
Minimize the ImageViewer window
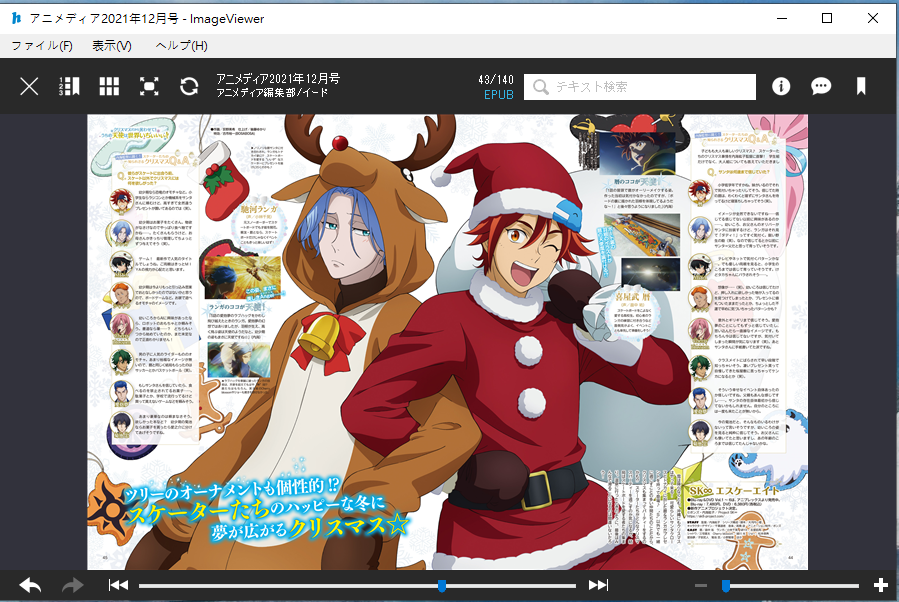click(x=782, y=18)
